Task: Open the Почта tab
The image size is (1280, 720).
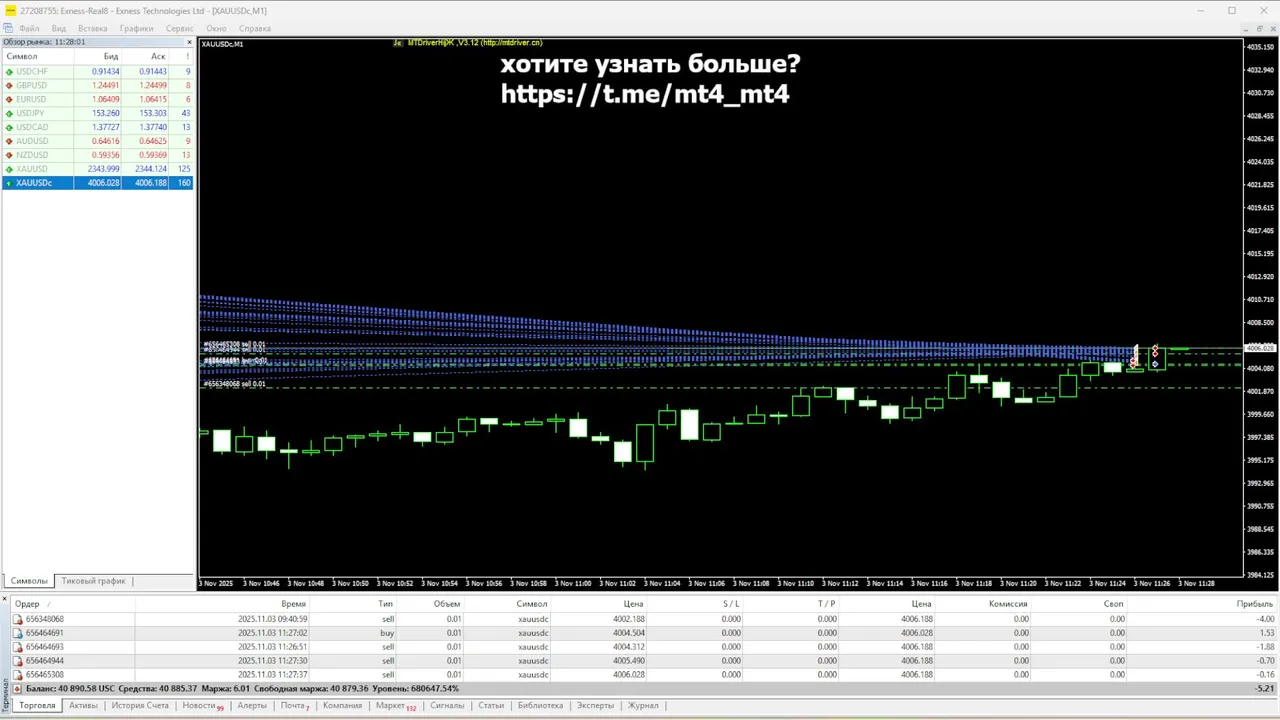Action: point(294,706)
